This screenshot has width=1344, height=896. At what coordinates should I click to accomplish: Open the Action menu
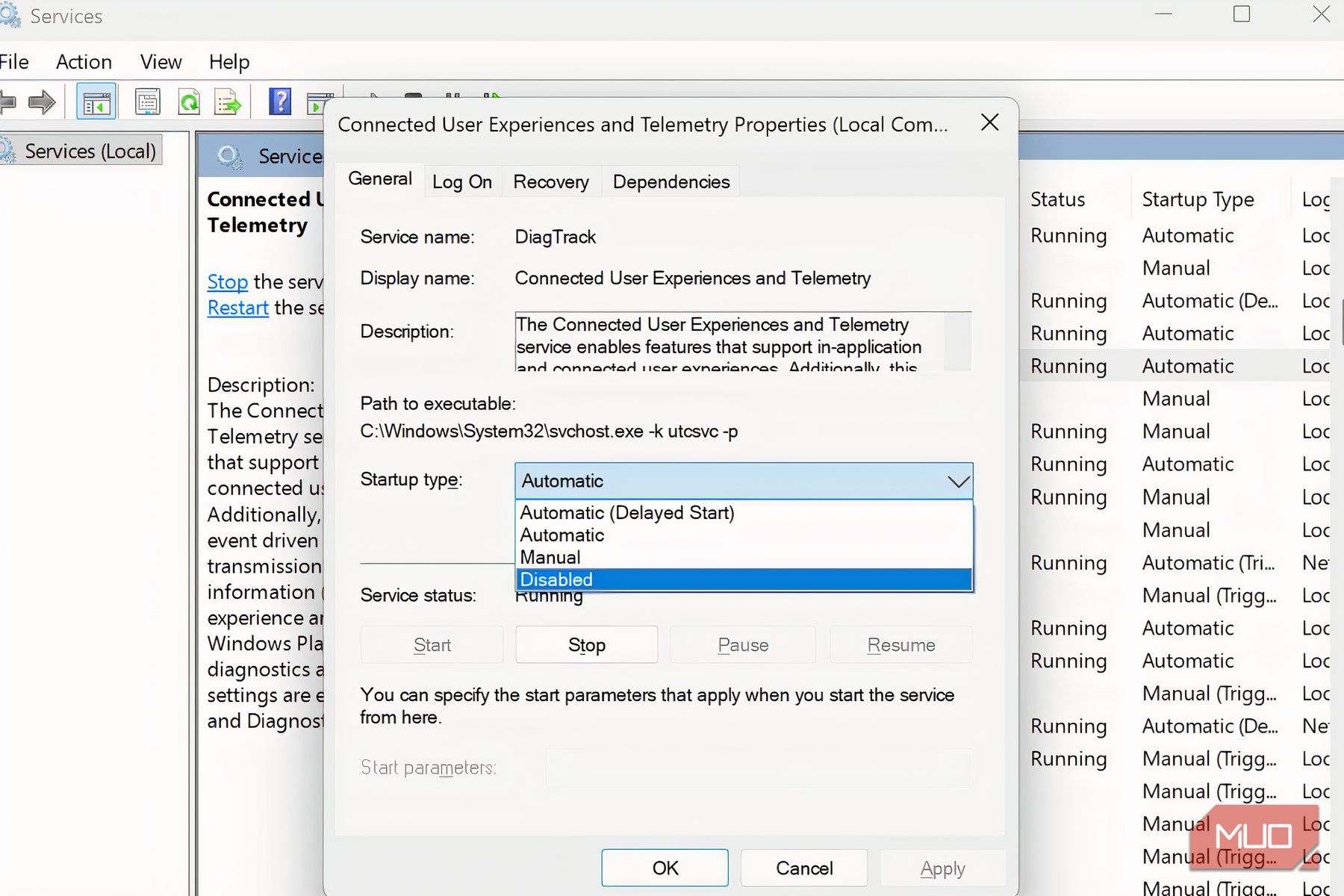pyautogui.click(x=84, y=62)
